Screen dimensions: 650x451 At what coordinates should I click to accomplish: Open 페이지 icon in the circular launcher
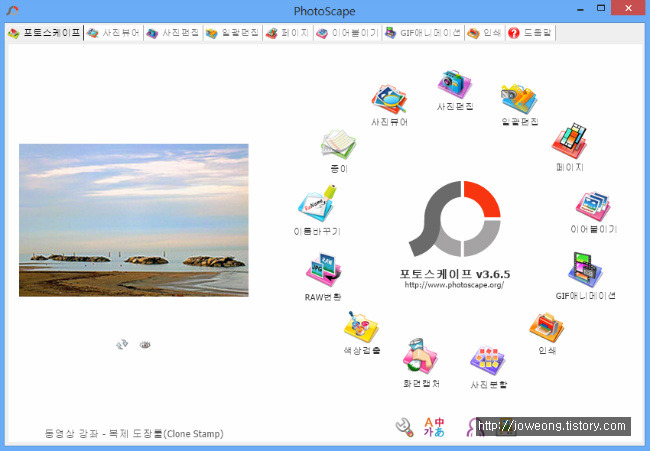click(x=569, y=141)
